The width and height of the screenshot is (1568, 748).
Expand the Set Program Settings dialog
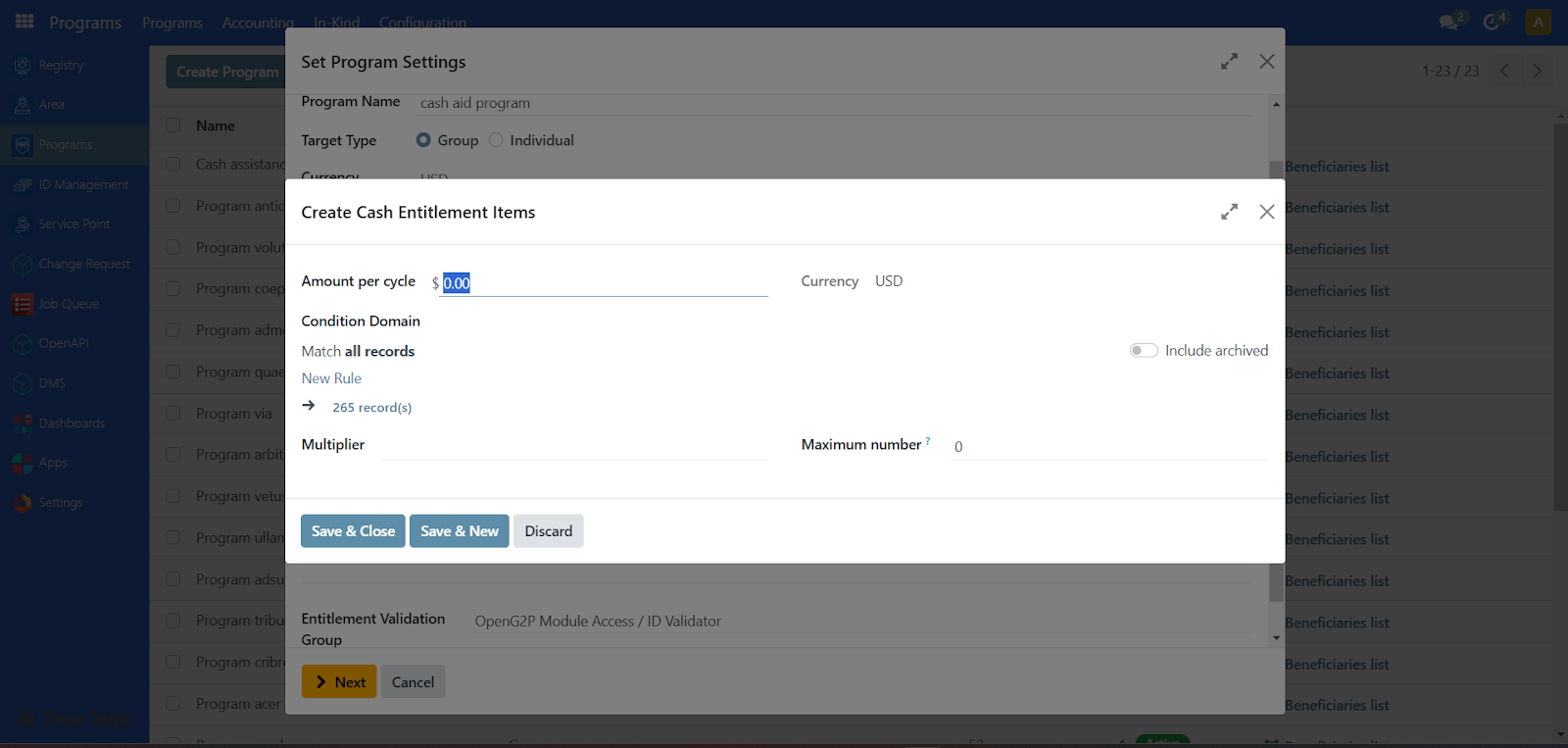[1229, 62]
